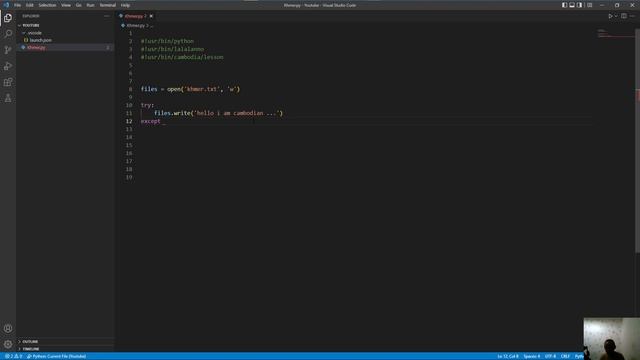Click the #!usr/bin/lalalanno comment line
This screenshot has width=640, height=360.
click(x=172, y=49)
